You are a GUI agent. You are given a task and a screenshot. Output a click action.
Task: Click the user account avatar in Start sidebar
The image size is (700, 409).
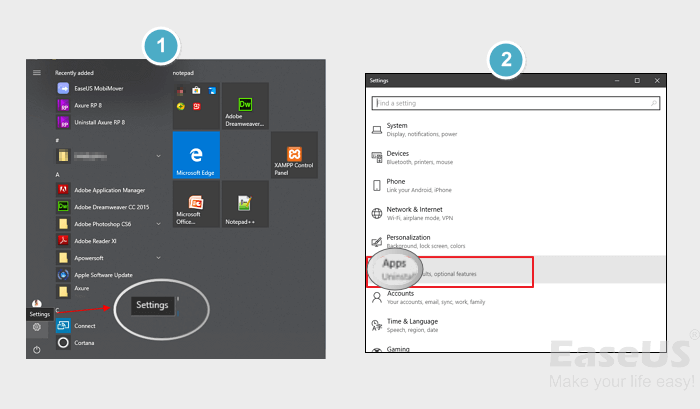37,303
